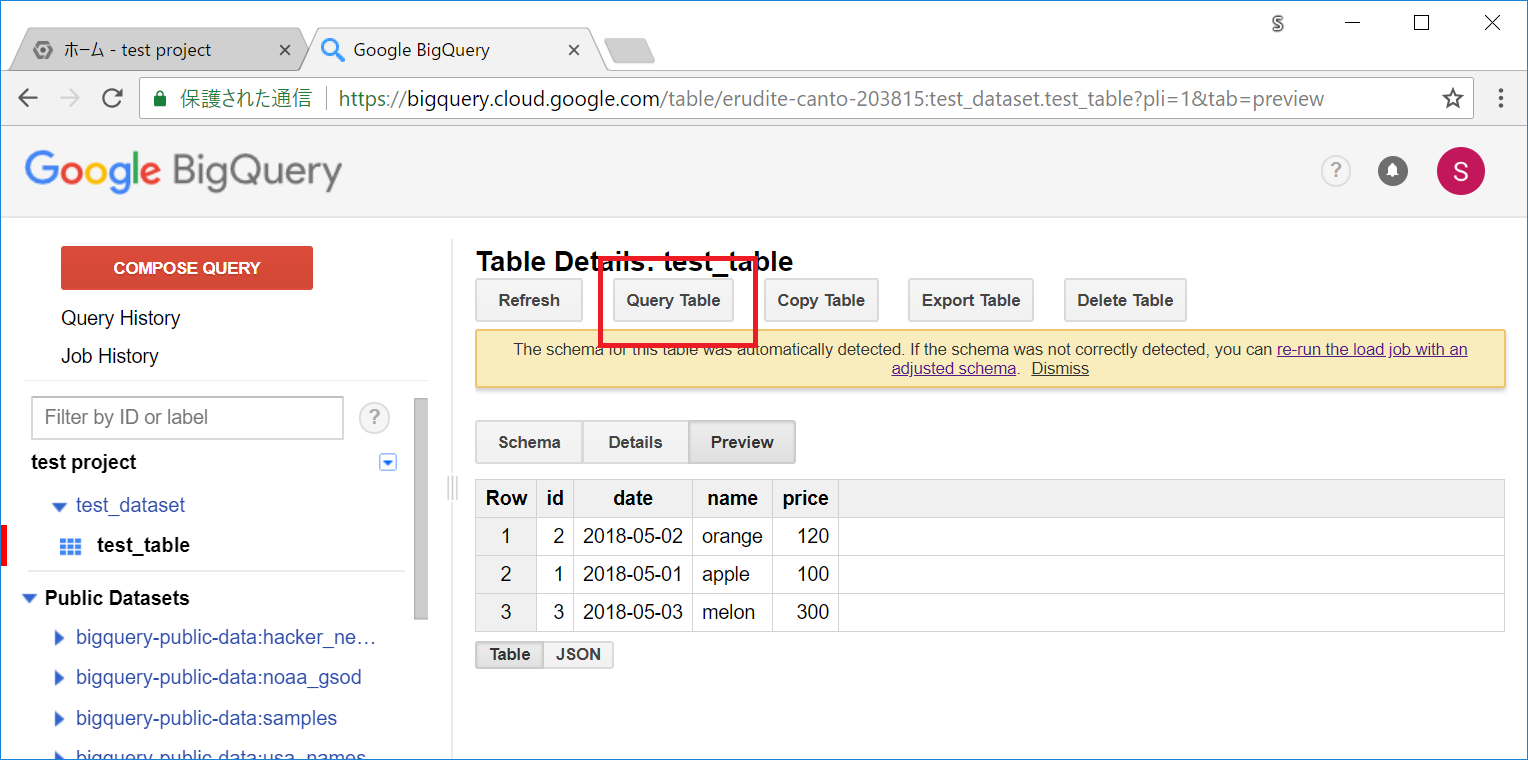Click the Export Table button
This screenshot has height=760, width=1528.
click(x=971, y=300)
